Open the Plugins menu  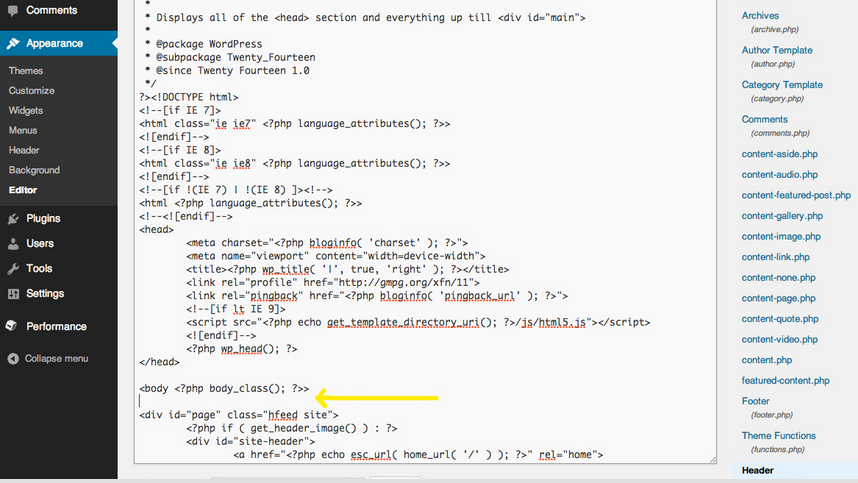[43, 218]
